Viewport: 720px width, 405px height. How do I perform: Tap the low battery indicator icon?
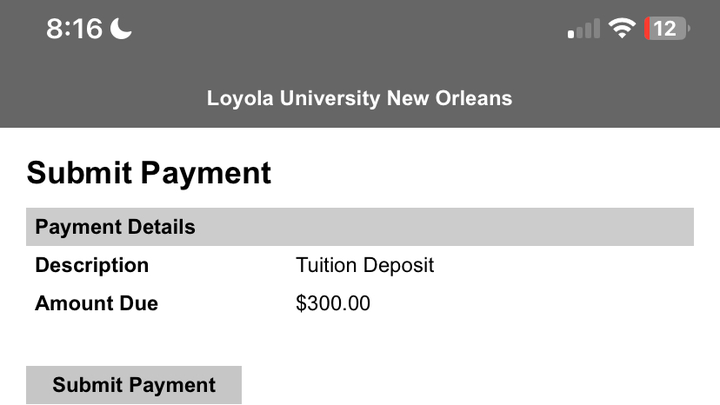[667, 28]
